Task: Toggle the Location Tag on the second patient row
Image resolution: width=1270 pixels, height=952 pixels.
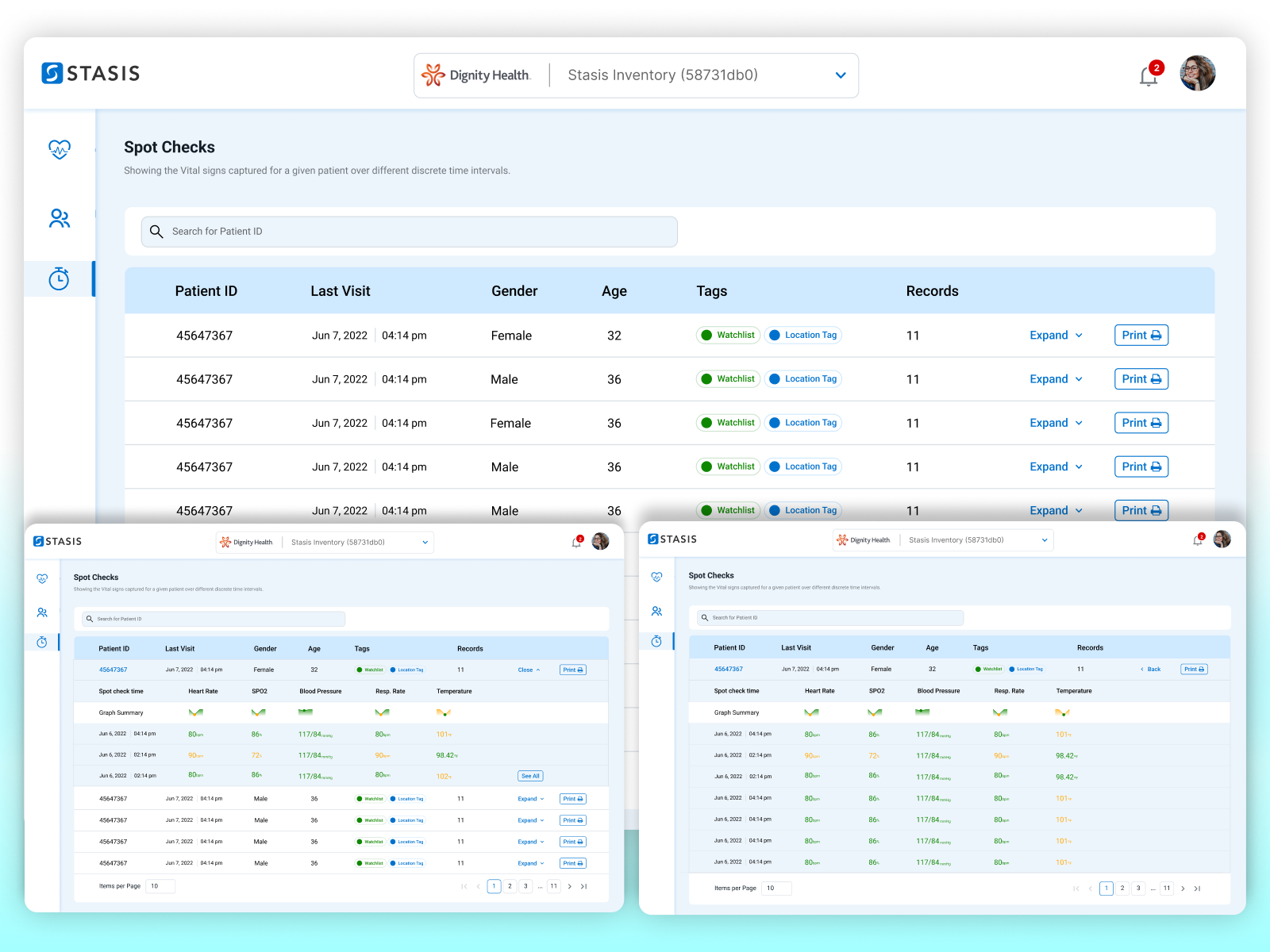Action: [802, 378]
